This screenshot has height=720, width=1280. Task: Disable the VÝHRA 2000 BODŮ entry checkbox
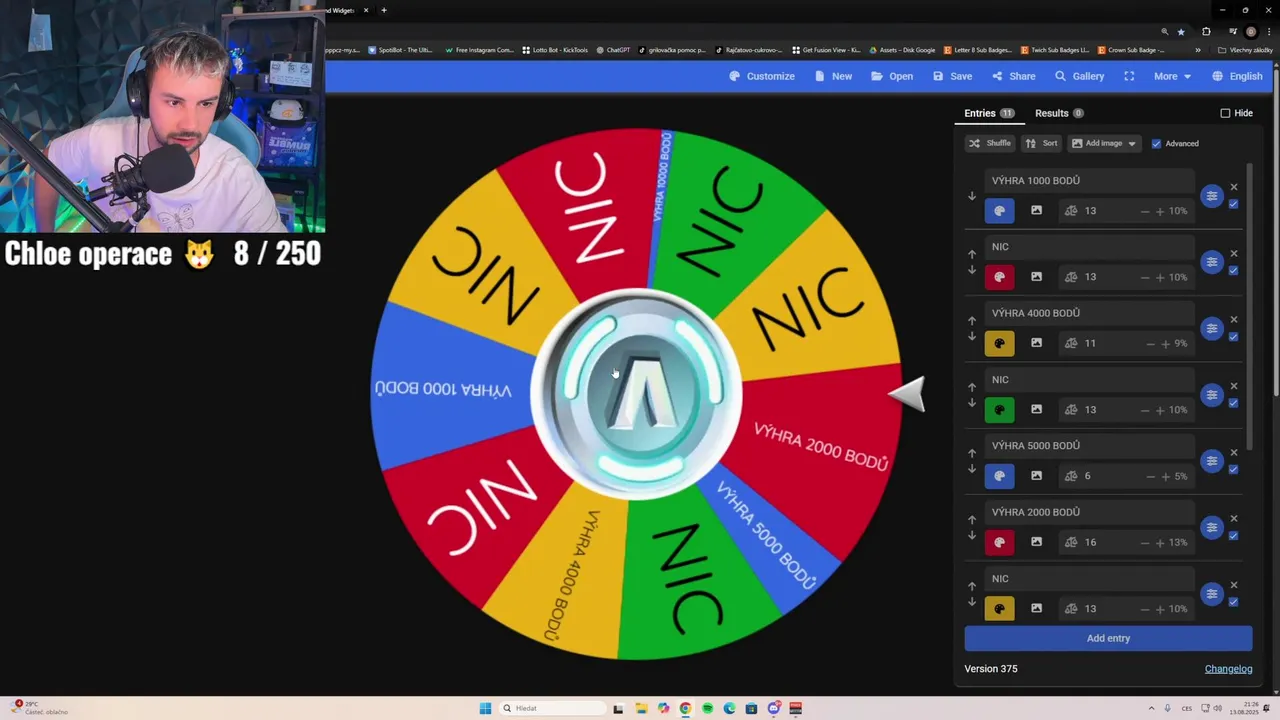[1233, 535]
